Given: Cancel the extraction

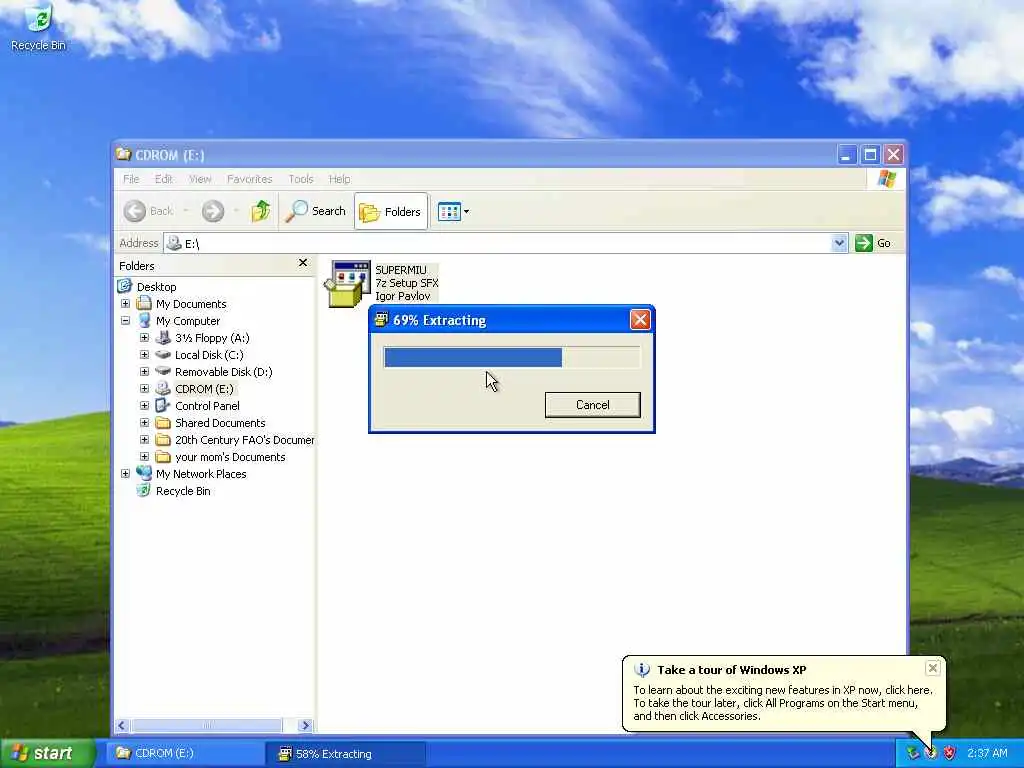Looking at the screenshot, I should 592,405.
